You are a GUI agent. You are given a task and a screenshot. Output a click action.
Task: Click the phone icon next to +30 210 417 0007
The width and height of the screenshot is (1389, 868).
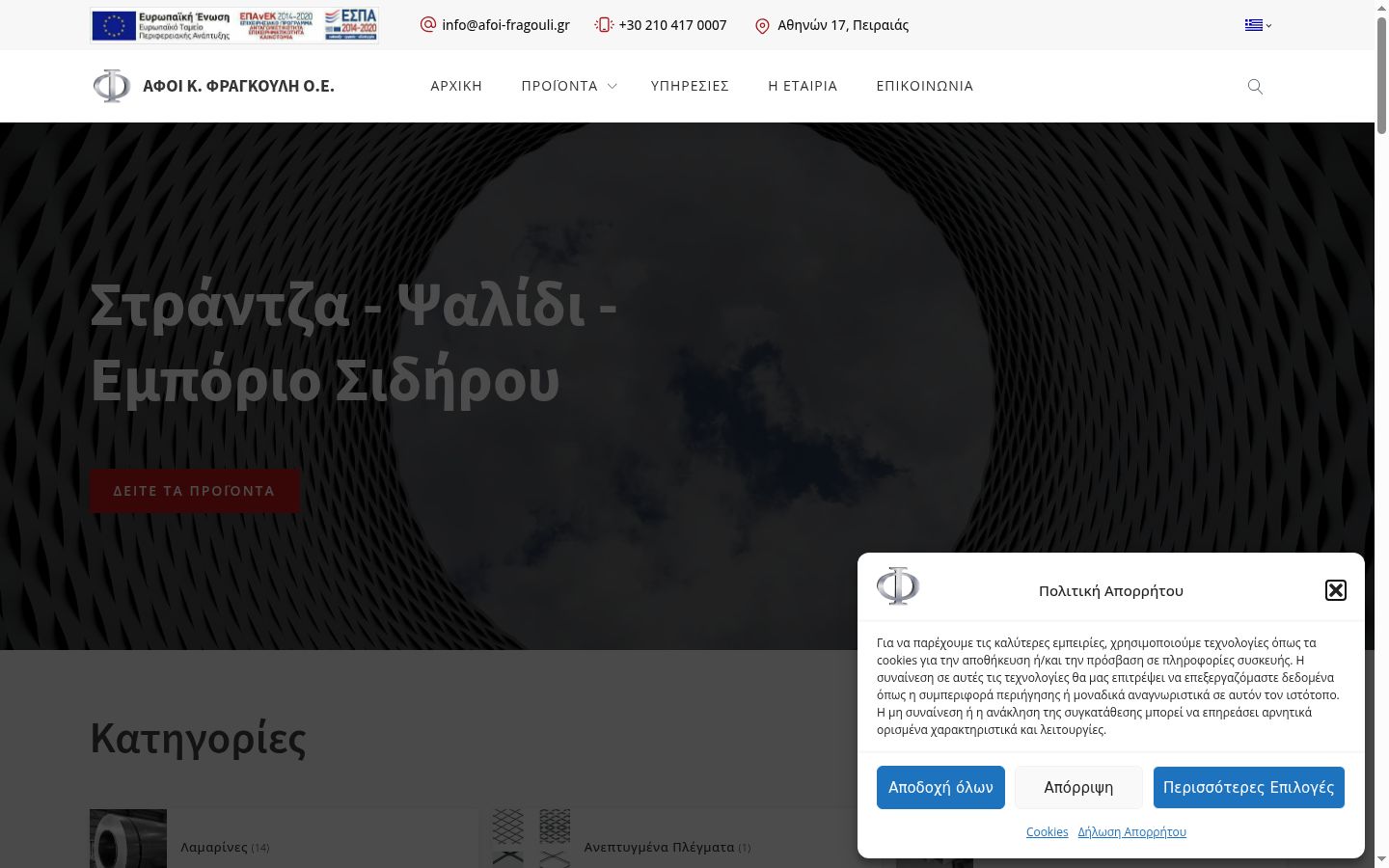(x=604, y=24)
